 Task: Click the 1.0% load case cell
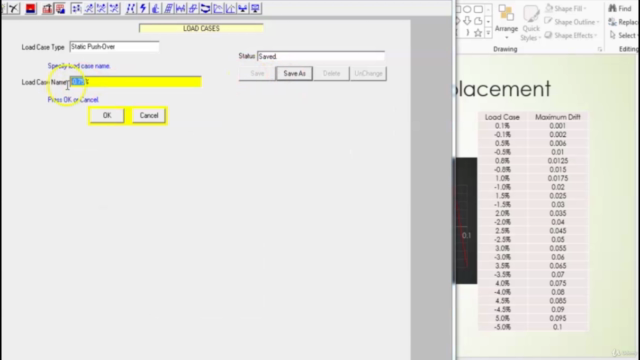502,178
